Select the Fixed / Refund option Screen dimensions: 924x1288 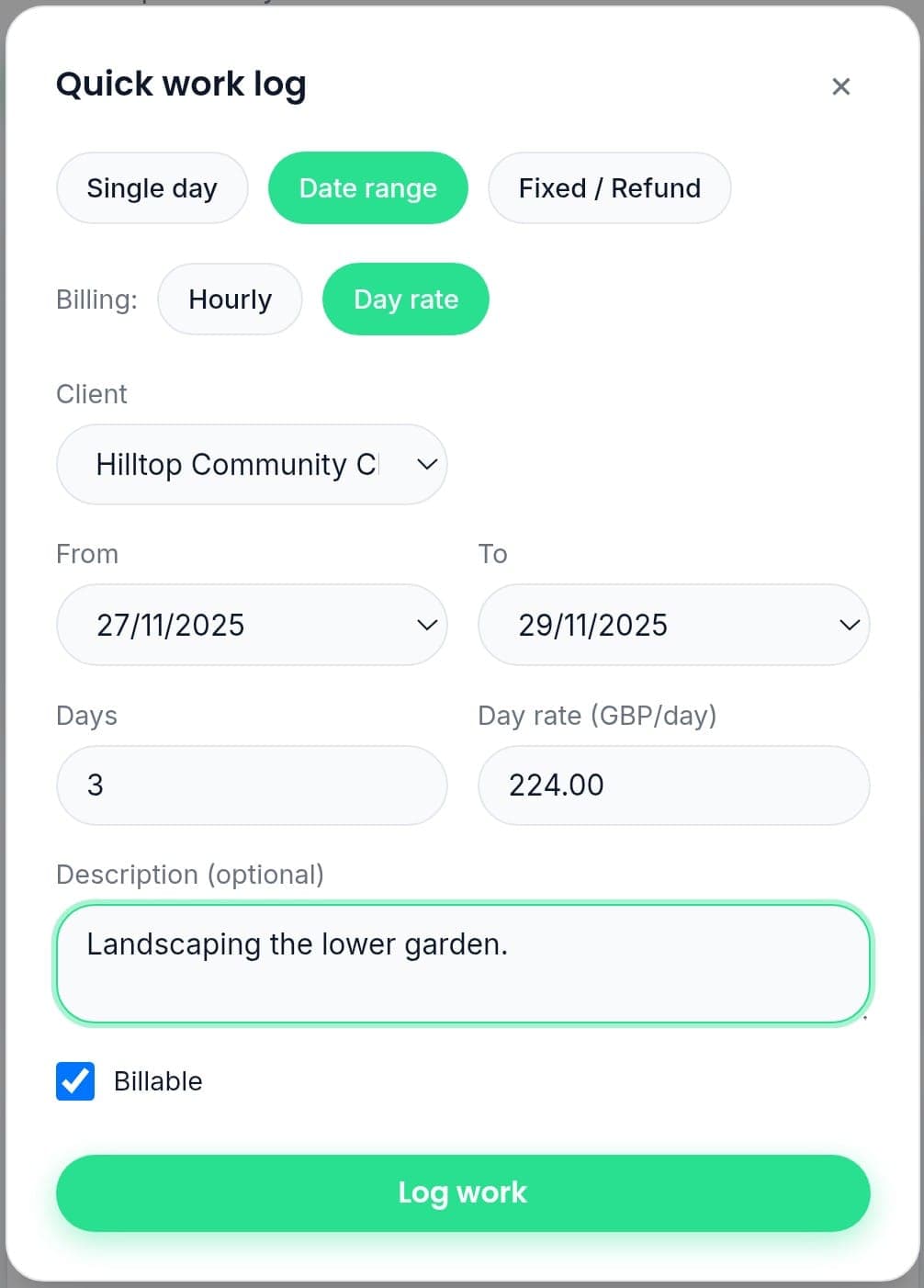coord(609,187)
